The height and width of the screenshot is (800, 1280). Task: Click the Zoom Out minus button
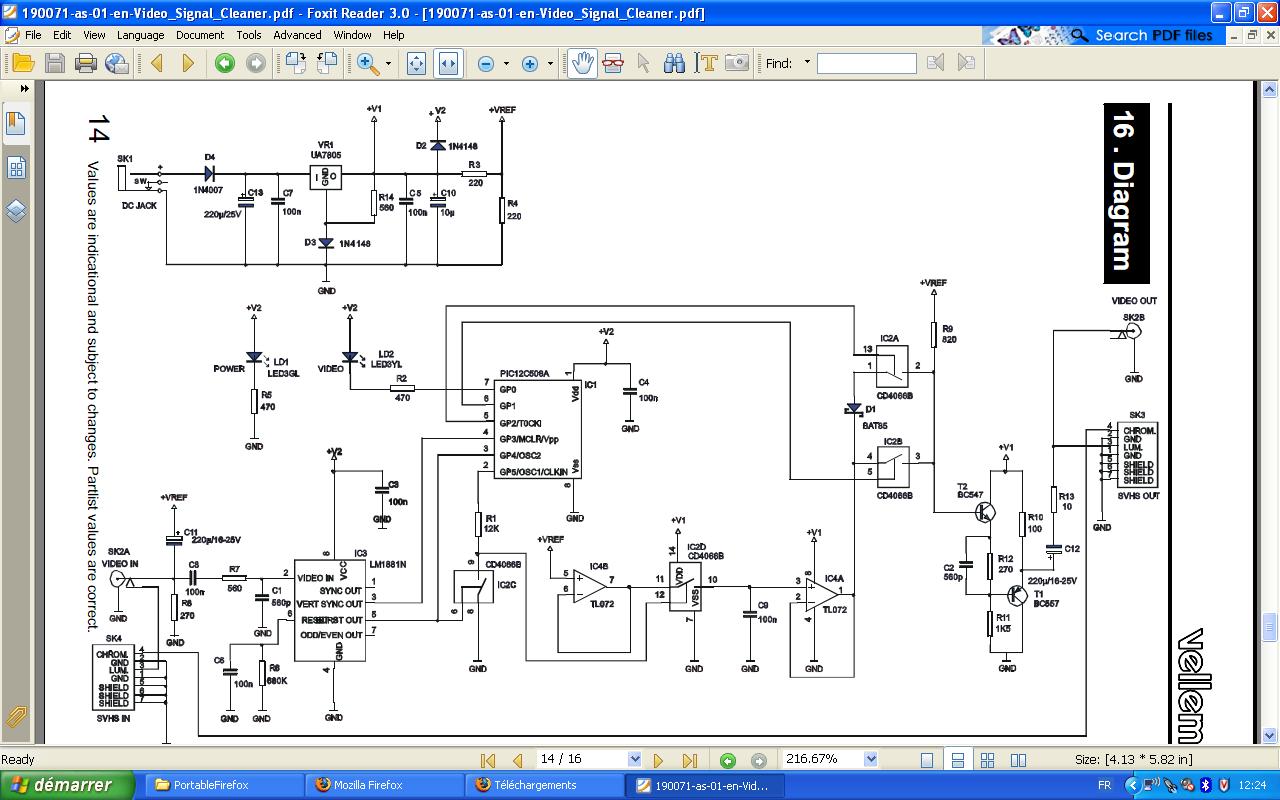point(486,63)
